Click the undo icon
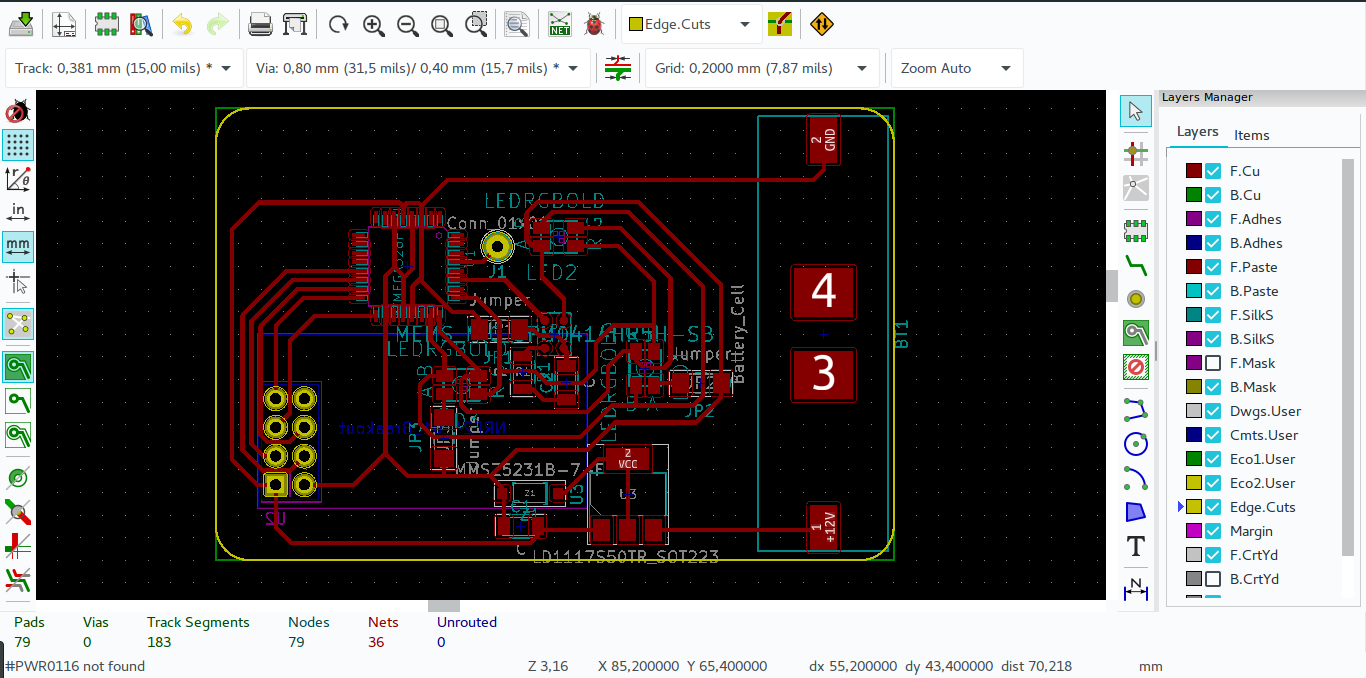Image resolution: width=1366 pixels, height=678 pixels. click(x=181, y=23)
